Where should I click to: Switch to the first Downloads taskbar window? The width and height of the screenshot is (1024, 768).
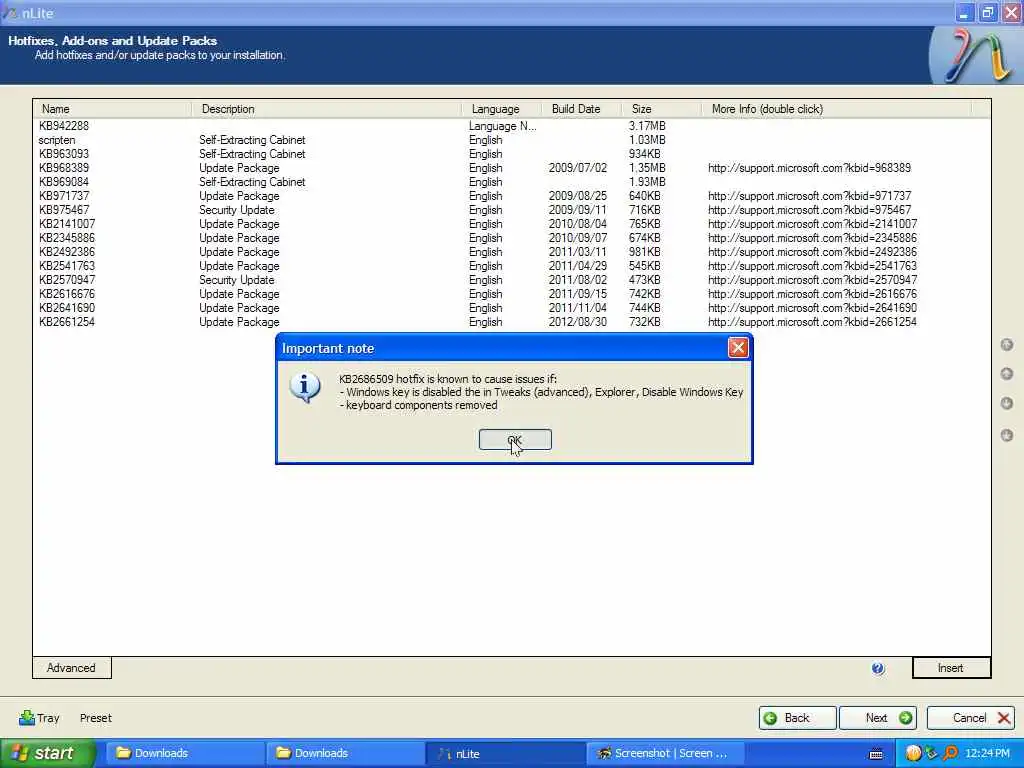tap(183, 754)
